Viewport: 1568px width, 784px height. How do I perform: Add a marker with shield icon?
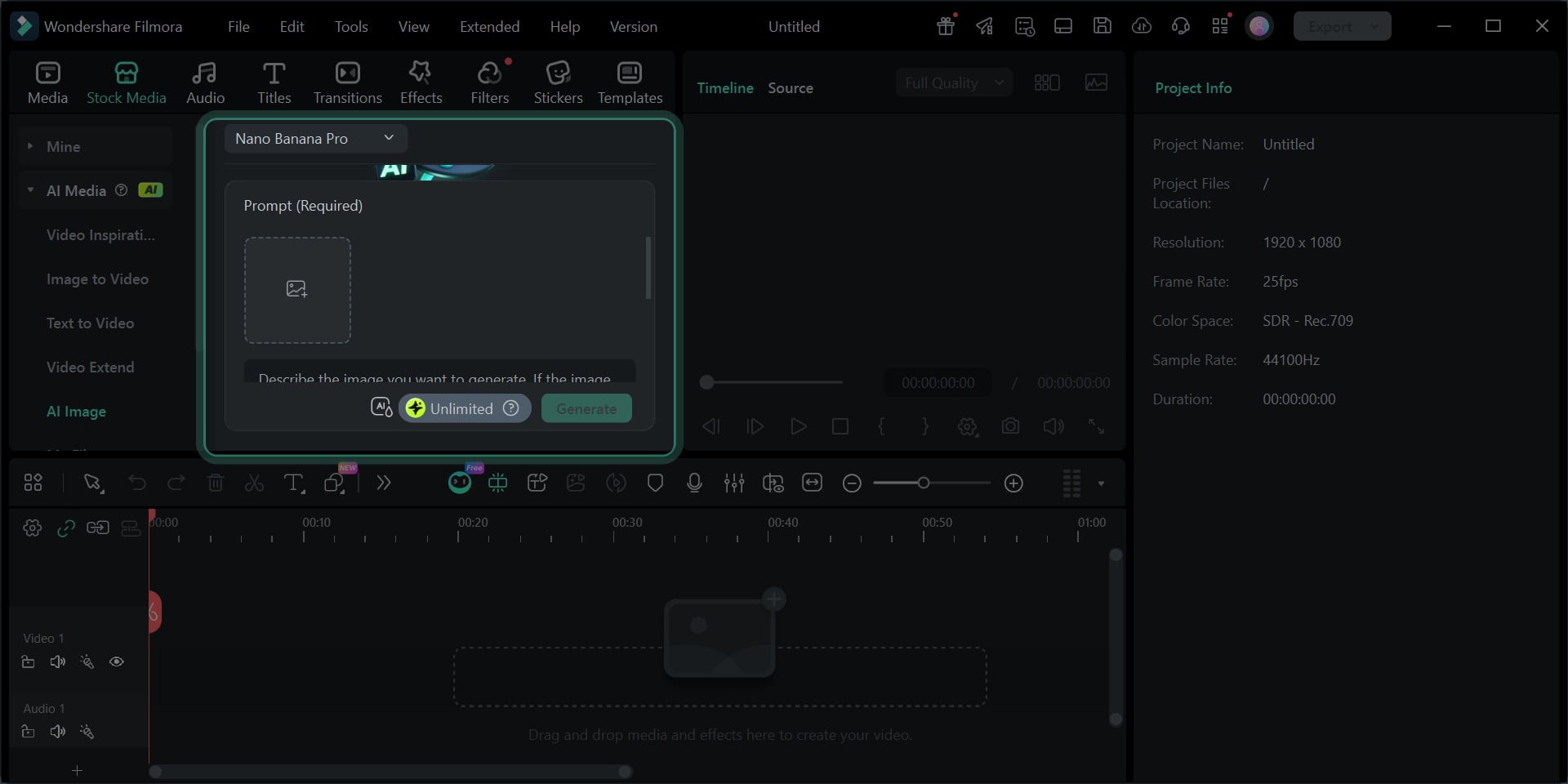655,483
